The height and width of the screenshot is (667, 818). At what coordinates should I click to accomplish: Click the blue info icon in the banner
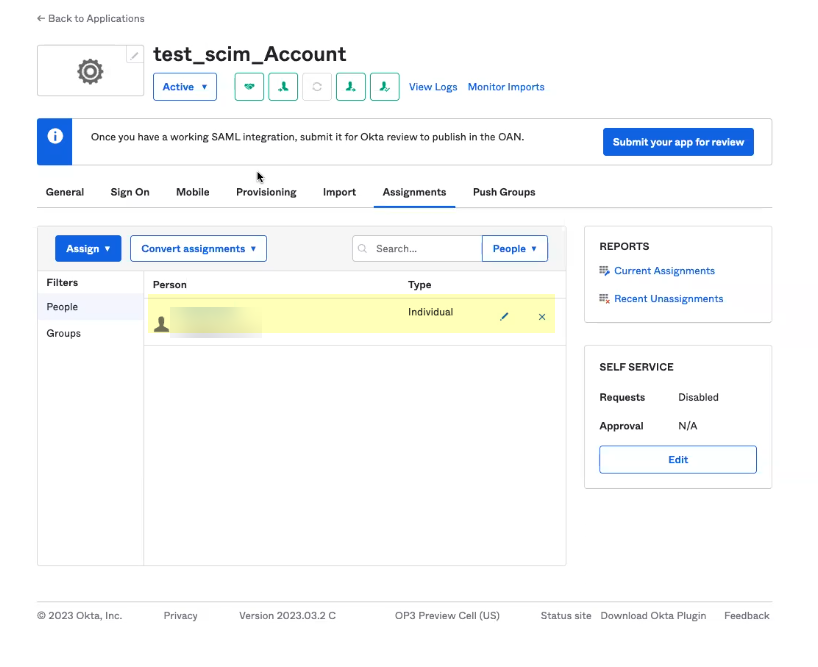coord(55,137)
